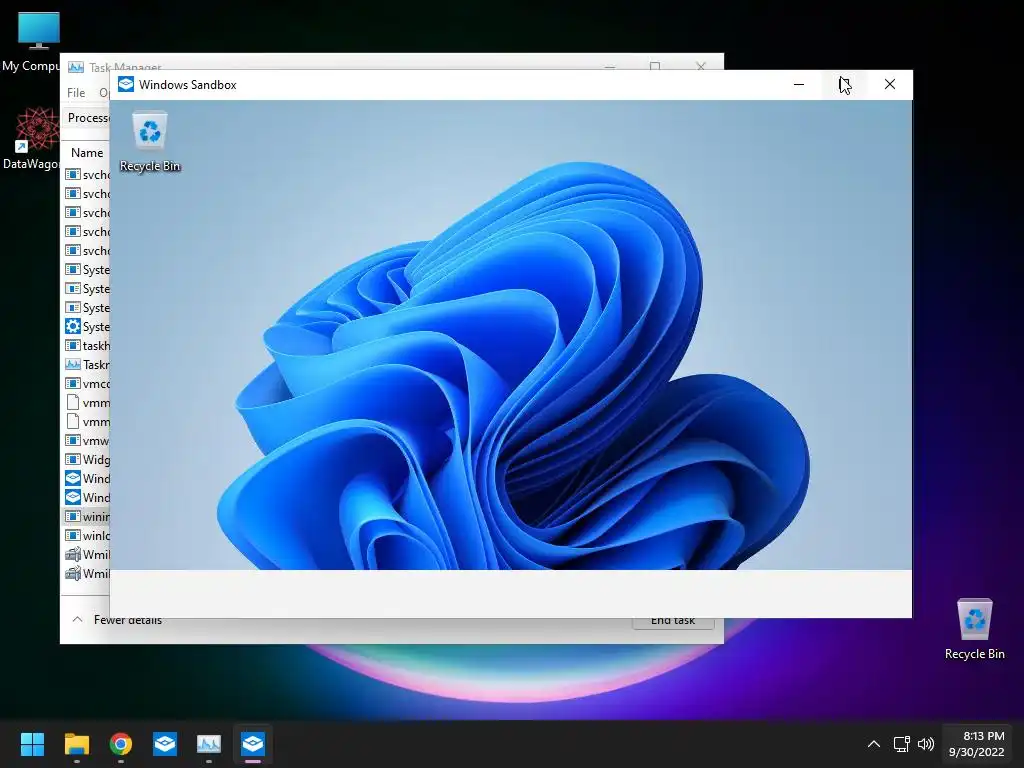The height and width of the screenshot is (768, 1024).
Task: Select the second Wind sandbox-icon process row
Action: pos(87,498)
